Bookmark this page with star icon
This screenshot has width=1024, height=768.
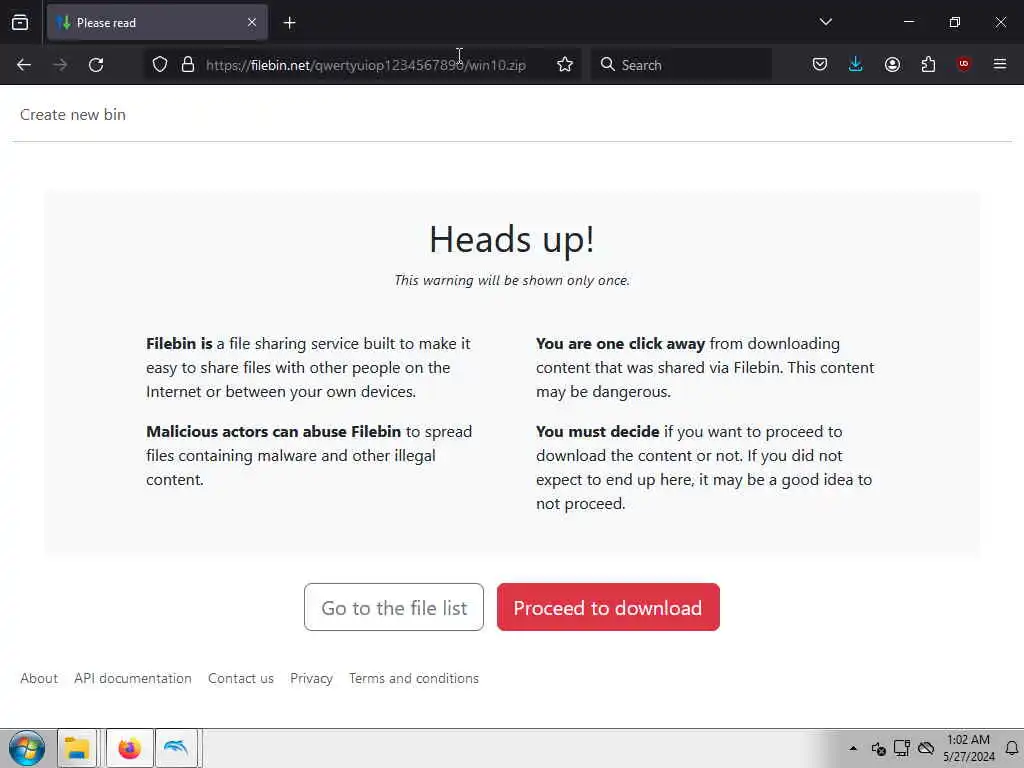(x=565, y=65)
